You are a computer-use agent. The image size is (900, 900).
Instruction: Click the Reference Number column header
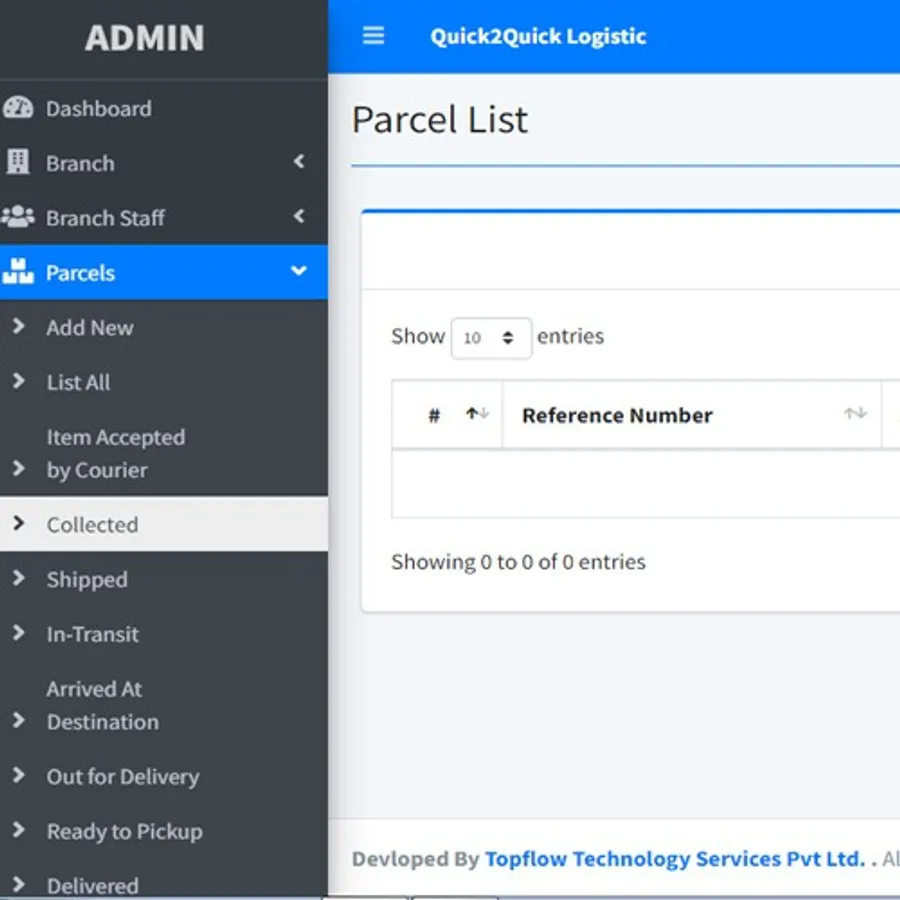coord(692,414)
